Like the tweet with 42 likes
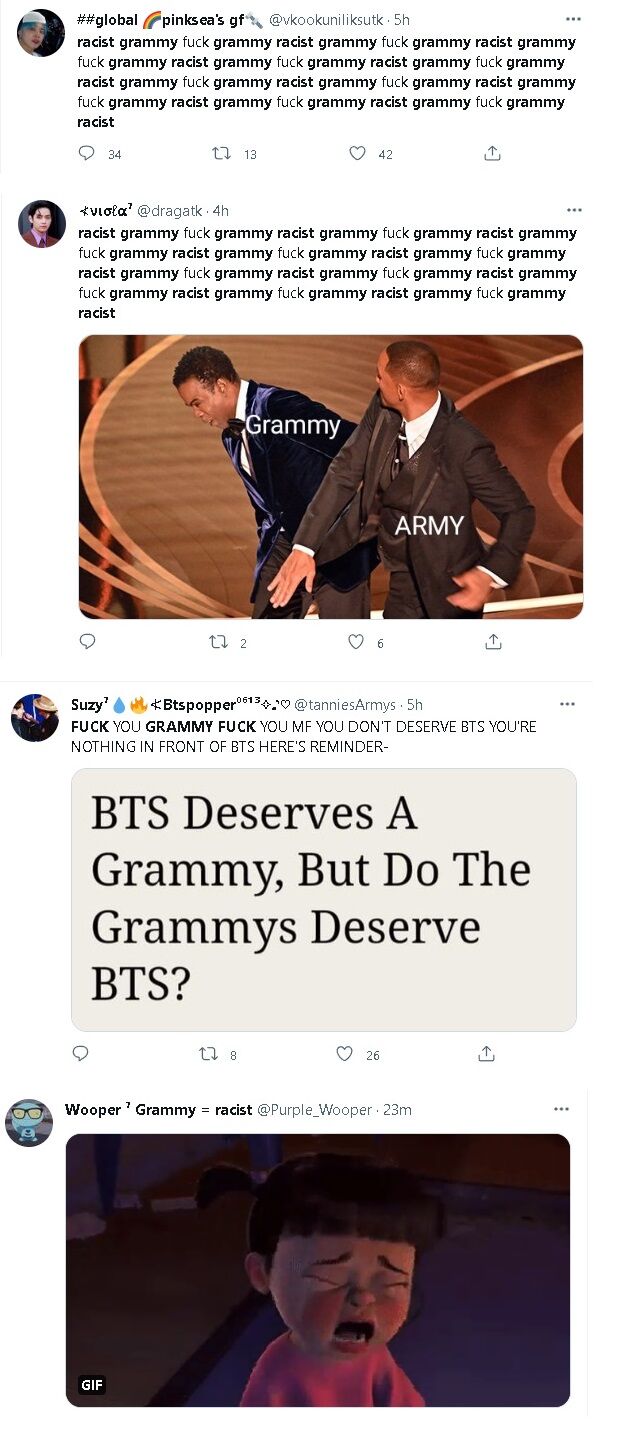This screenshot has height=1436, width=642. (x=357, y=153)
